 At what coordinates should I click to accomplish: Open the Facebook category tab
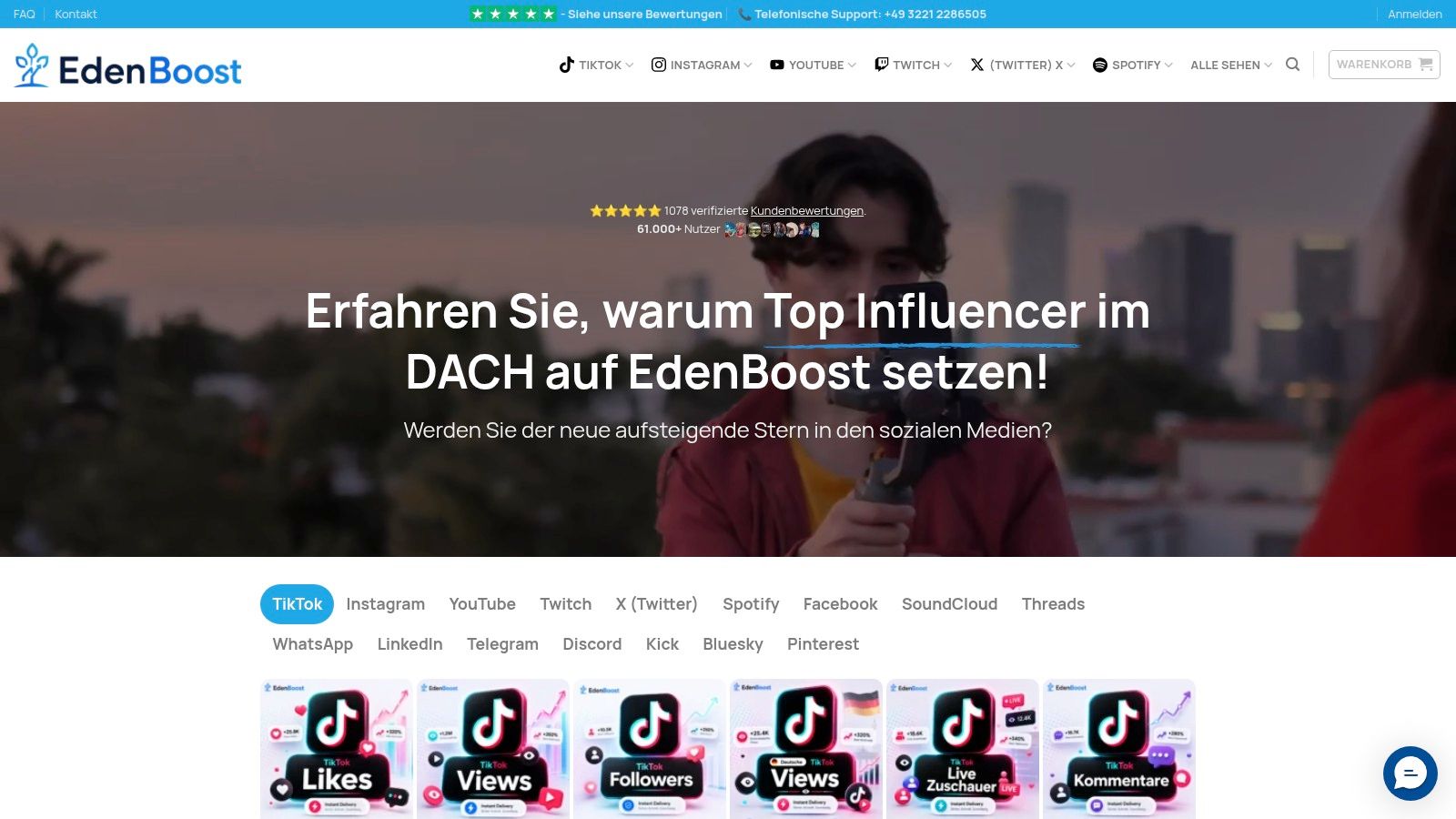coord(840,604)
